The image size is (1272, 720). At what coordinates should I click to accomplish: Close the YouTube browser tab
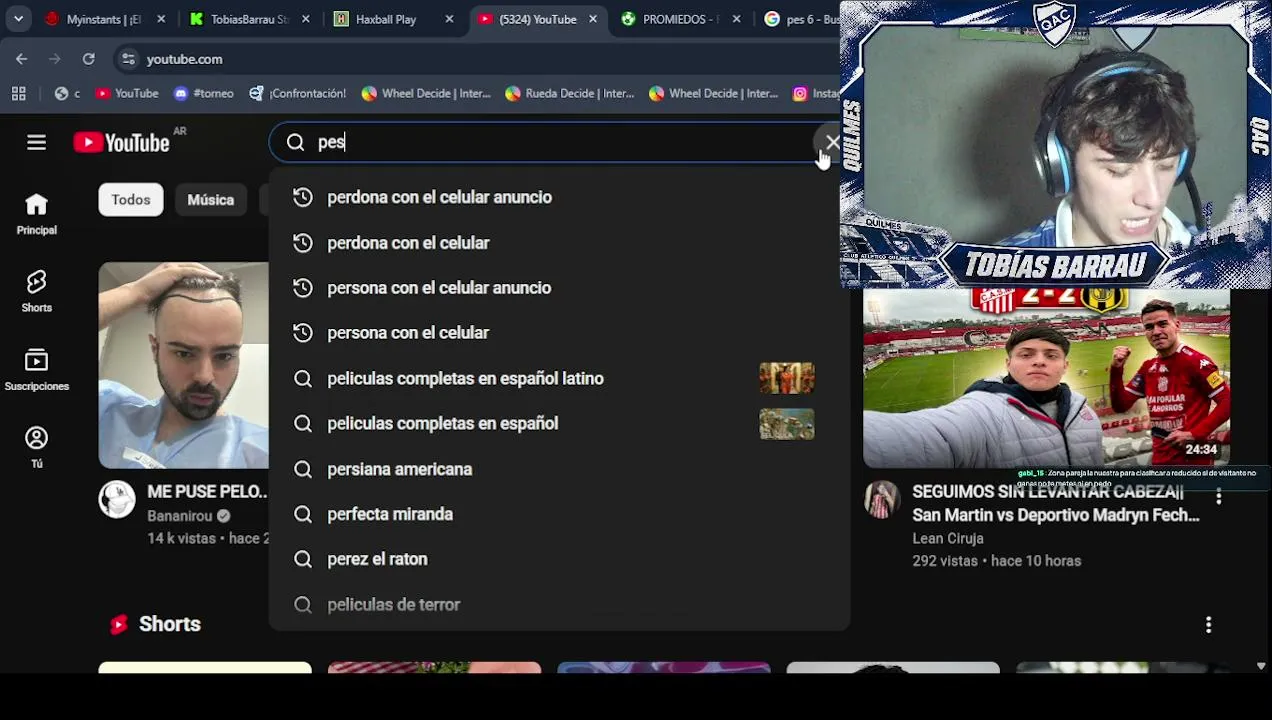coord(593,19)
